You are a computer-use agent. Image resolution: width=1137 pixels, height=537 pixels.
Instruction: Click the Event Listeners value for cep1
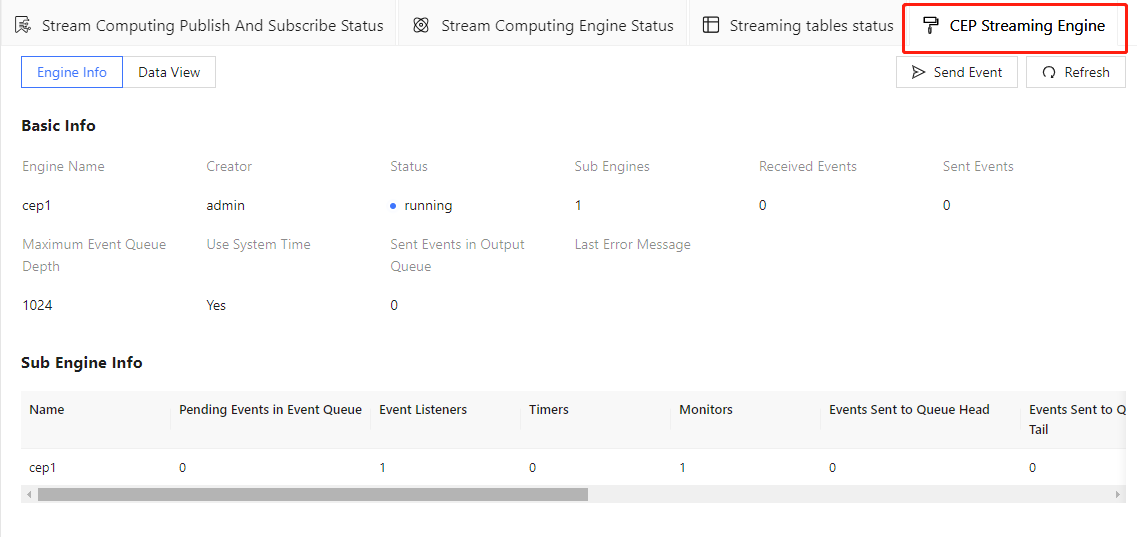click(382, 467)
